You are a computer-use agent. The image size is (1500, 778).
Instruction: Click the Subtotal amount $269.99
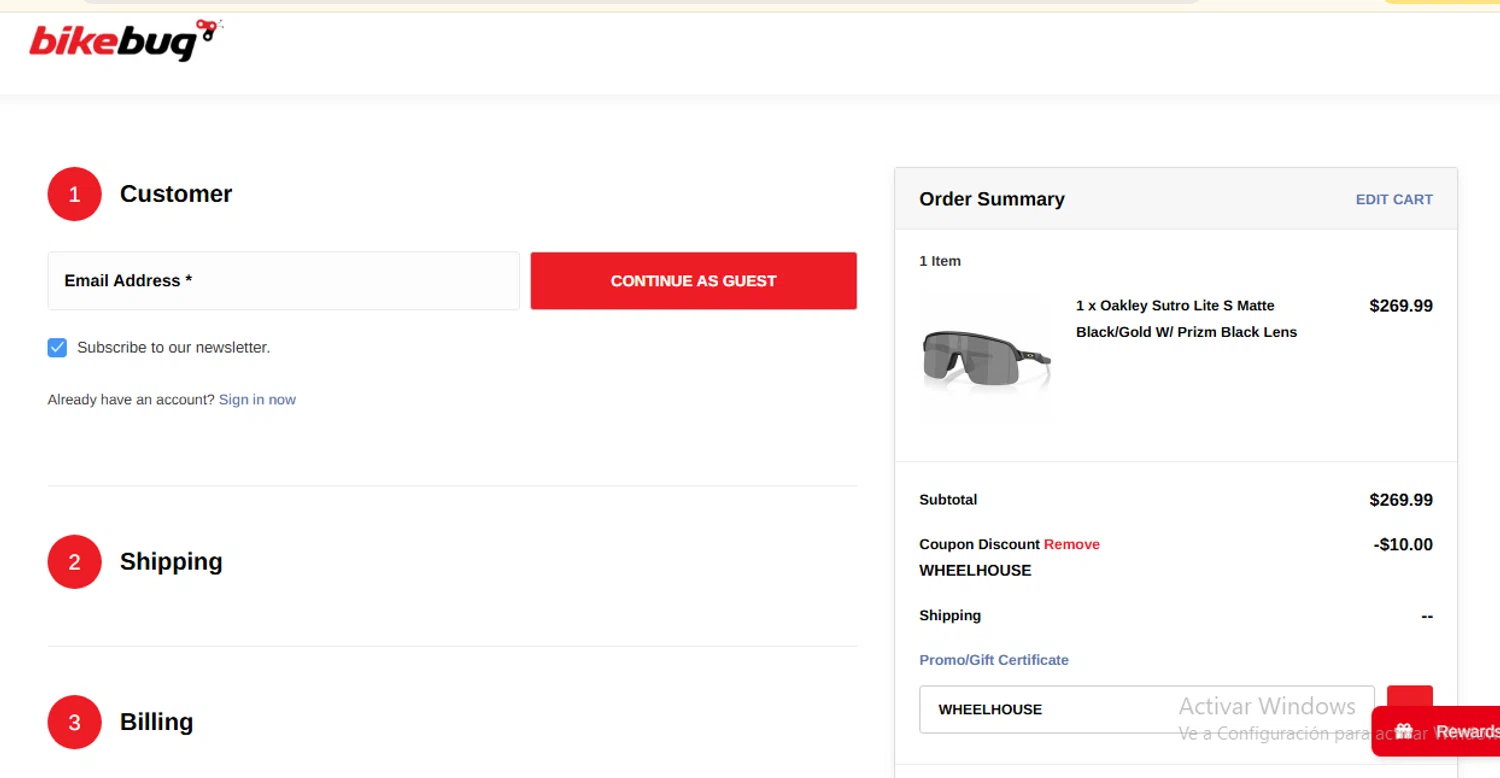tap(1401, 500)
